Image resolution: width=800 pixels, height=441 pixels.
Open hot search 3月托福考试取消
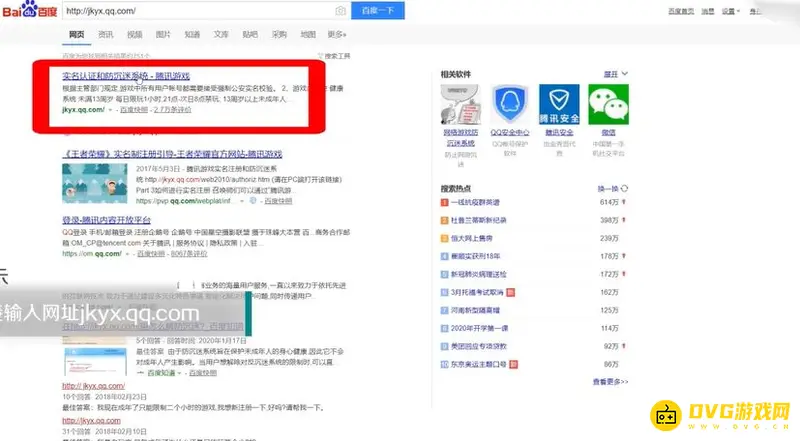[x=477, y=292]
